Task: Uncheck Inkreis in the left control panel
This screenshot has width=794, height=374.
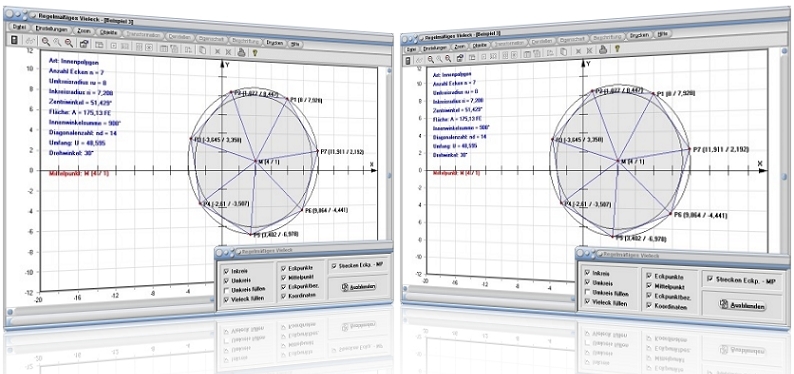Action: point(225,271)
